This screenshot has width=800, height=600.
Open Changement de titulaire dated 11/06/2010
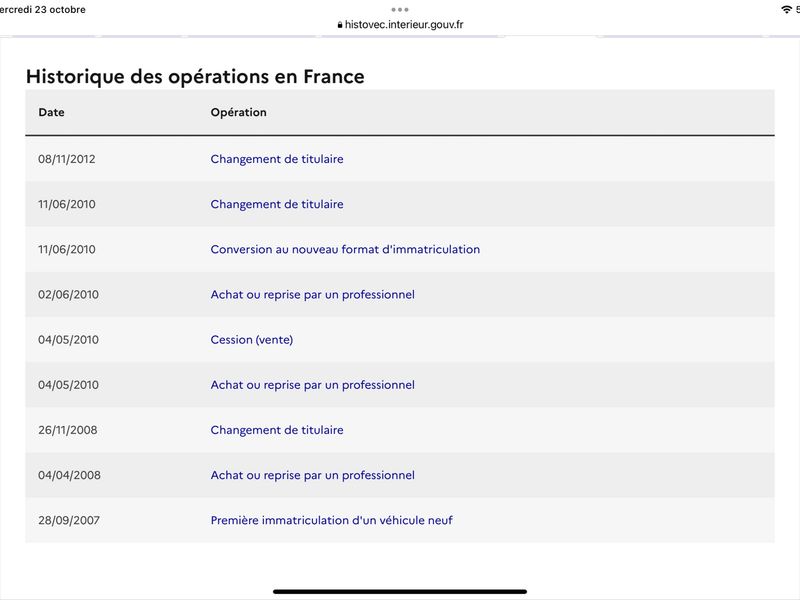coord(277,204)
